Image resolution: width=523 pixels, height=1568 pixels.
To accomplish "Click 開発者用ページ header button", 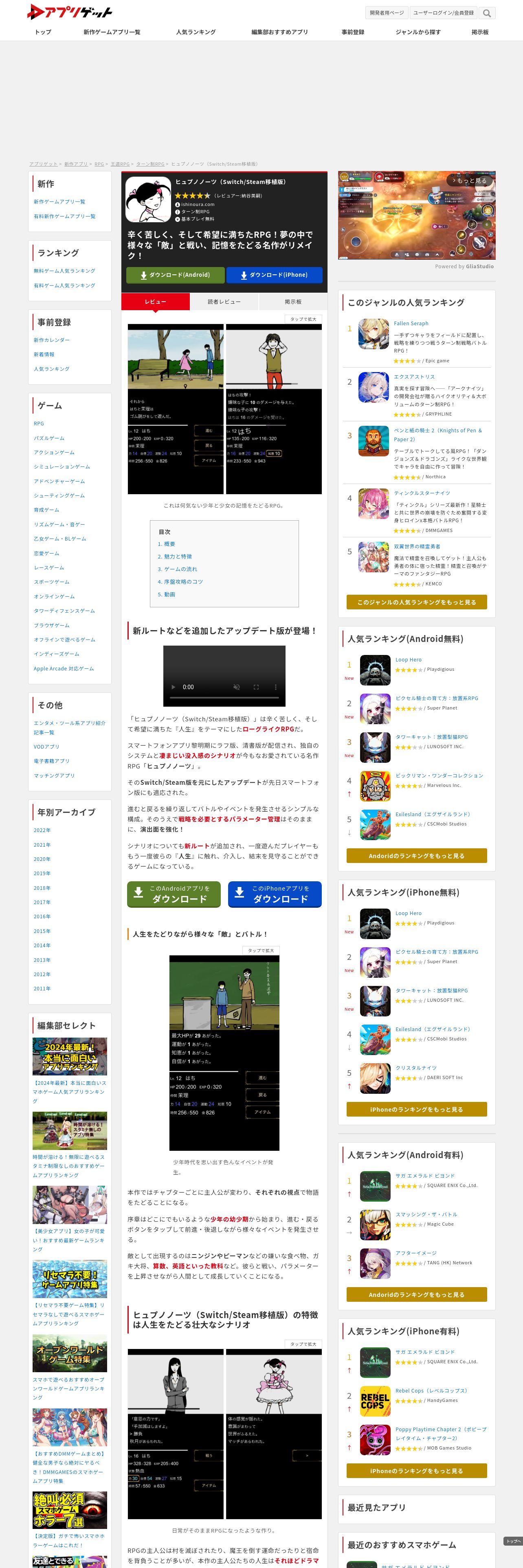I will point(387,13).
